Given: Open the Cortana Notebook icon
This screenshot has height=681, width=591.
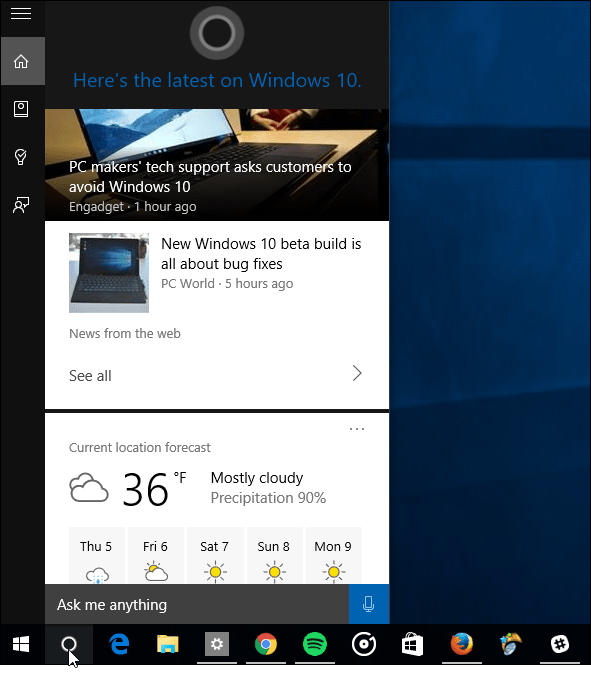Looking at the screenshot, I should pyautogui.click(x=21, y=109).
